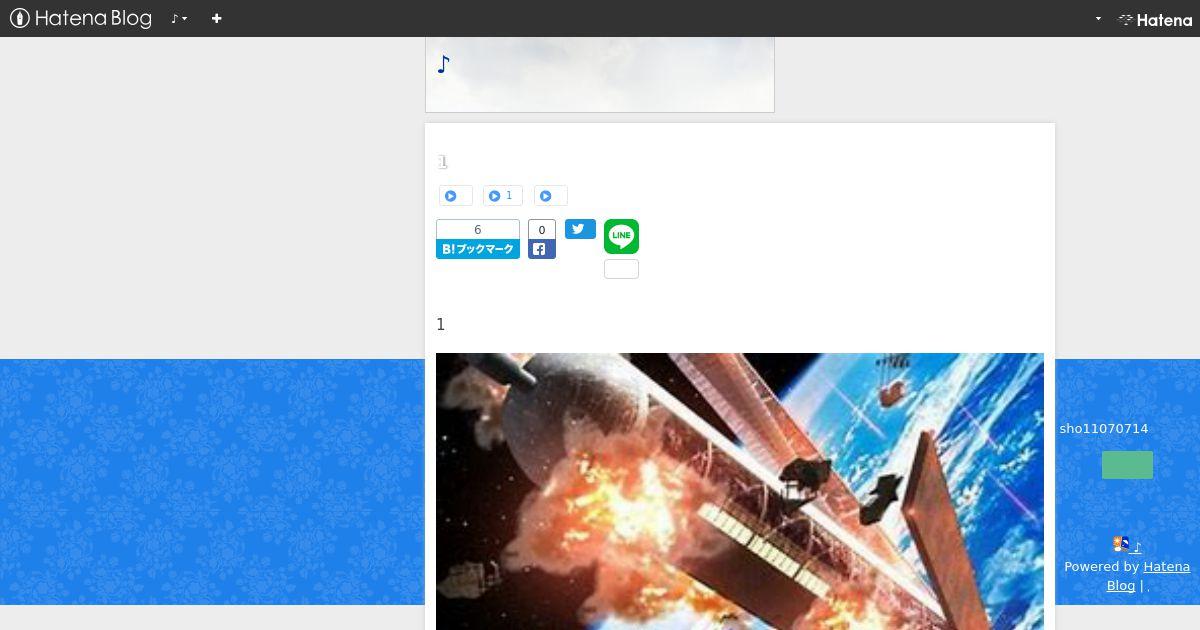Open the Hatena logo link at top right
This screenshot has height=630, width=1200.
click(x=1155, y=19)
